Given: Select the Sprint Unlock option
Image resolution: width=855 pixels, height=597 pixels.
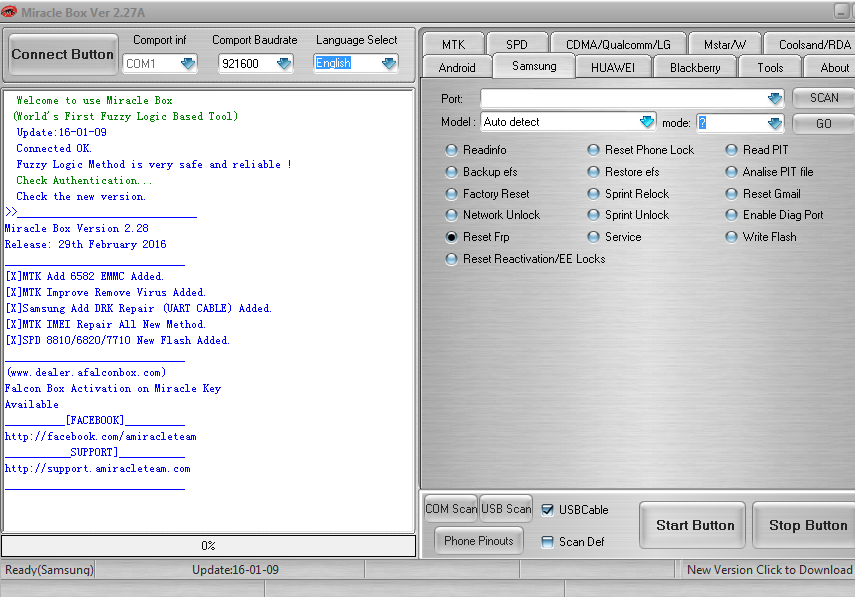Looking at the screenshot, I should pyautogui.click(x=628, y=215).
